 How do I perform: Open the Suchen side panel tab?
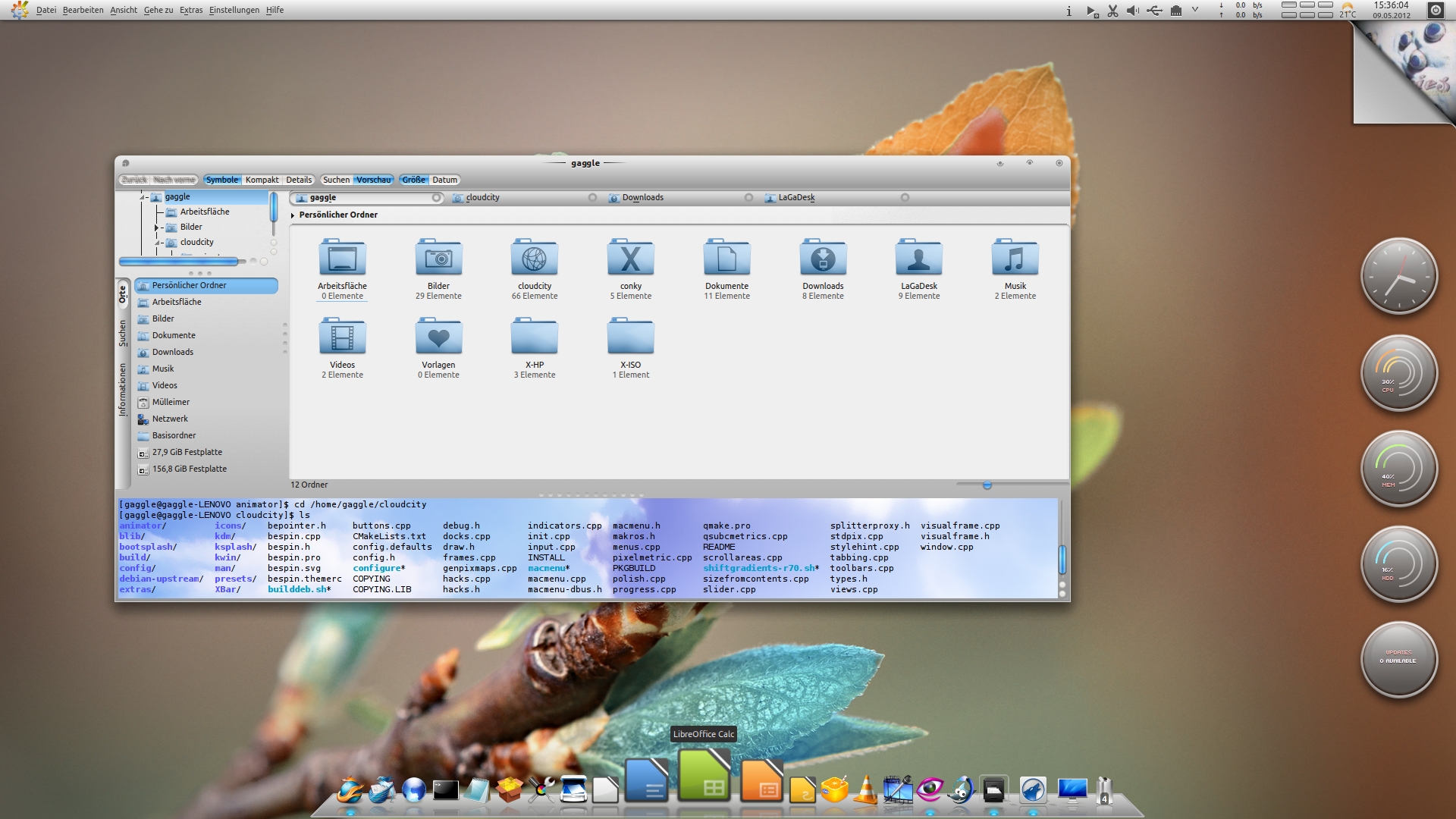[122, 334]
